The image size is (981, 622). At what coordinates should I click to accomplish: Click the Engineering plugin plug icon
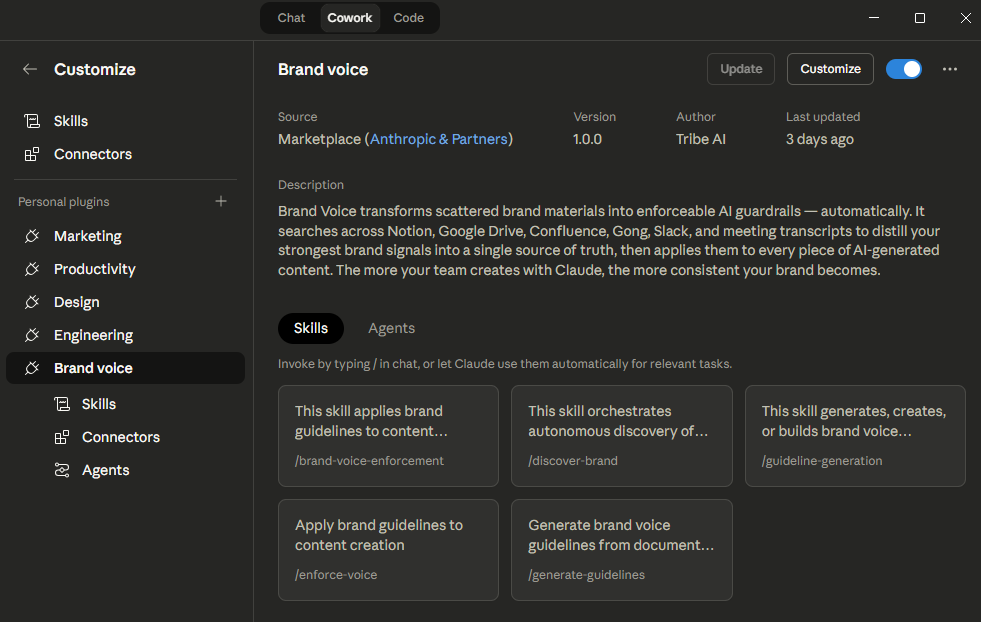(x=32, y=335)
